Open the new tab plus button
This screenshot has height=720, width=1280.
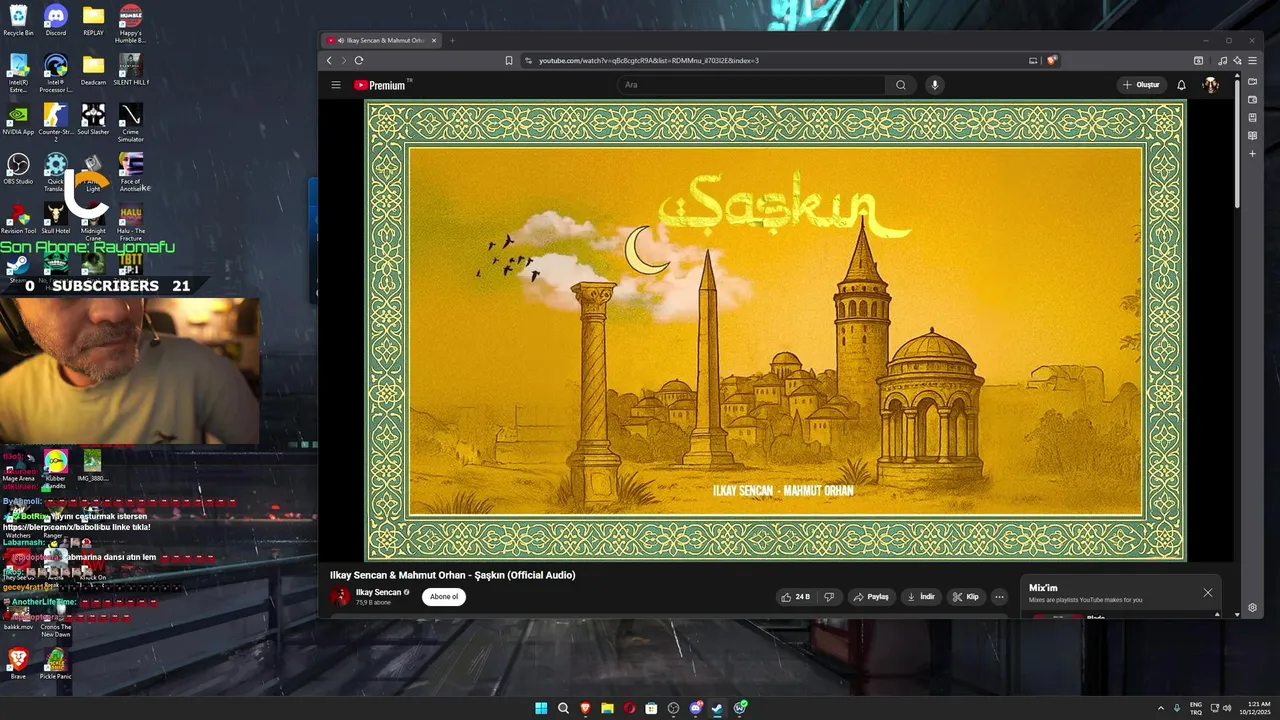pos(452,40)
